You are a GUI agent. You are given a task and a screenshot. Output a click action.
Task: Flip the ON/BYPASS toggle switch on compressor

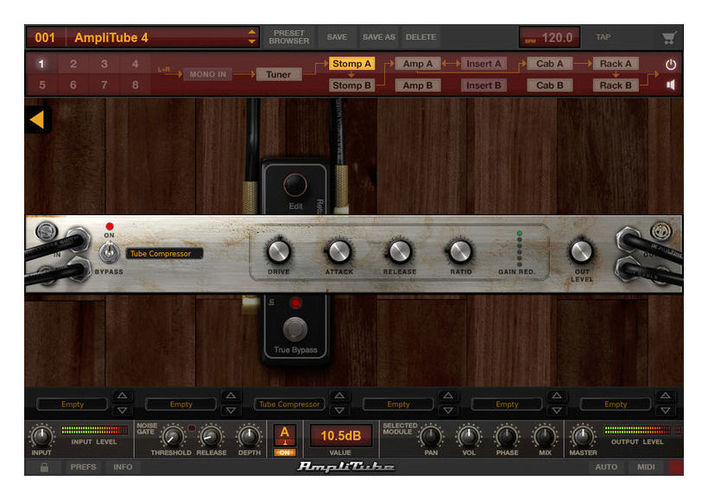[109, 252]
